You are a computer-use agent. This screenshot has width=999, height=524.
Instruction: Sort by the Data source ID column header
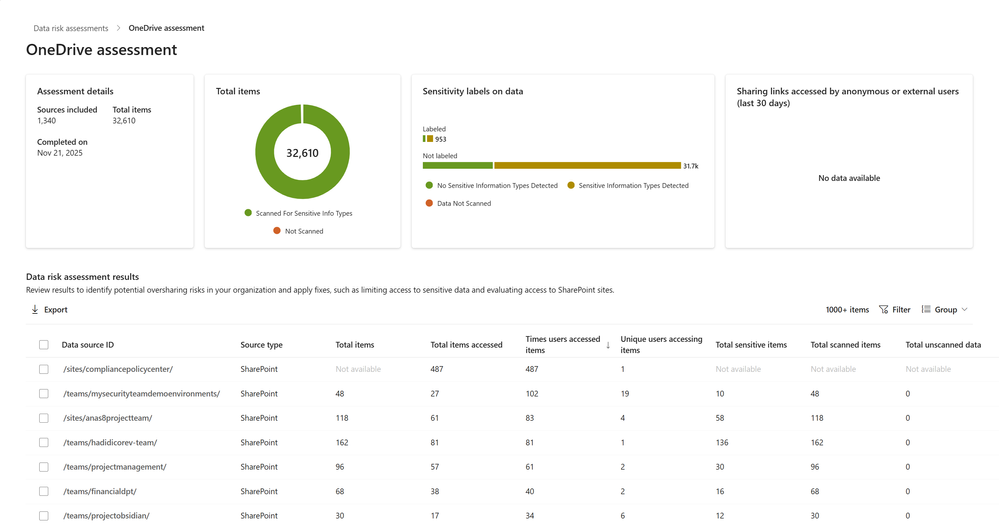pos(88,345)
